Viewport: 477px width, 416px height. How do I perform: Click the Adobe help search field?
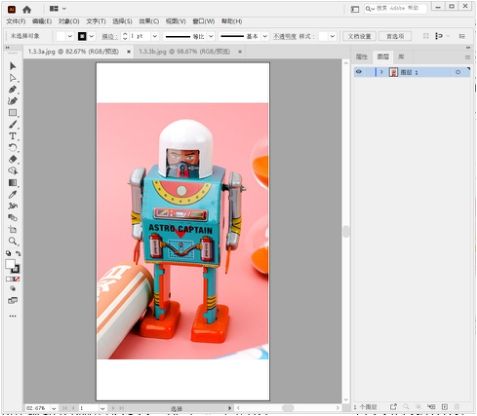[395, 8]
